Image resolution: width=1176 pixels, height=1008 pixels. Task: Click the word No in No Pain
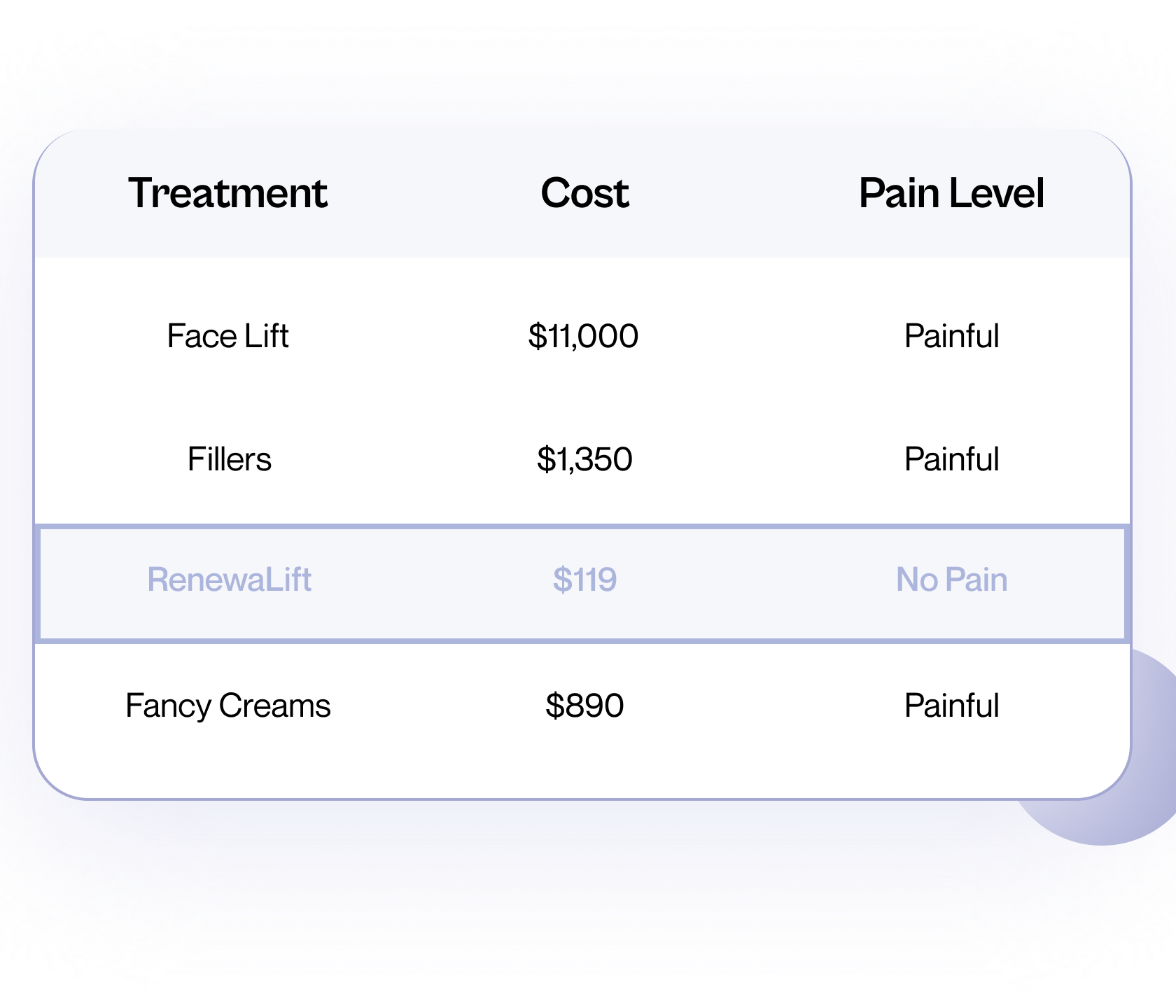917,580
